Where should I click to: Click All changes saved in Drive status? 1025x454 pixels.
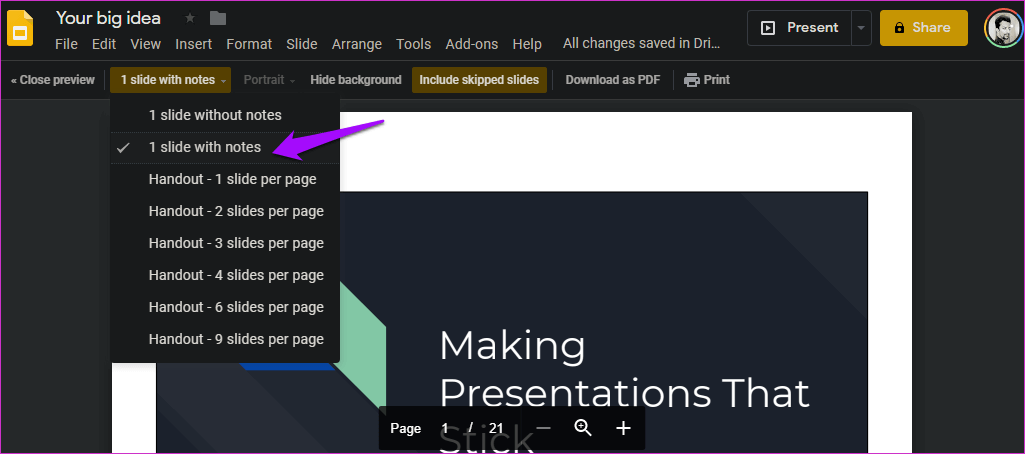click(641, 44)
